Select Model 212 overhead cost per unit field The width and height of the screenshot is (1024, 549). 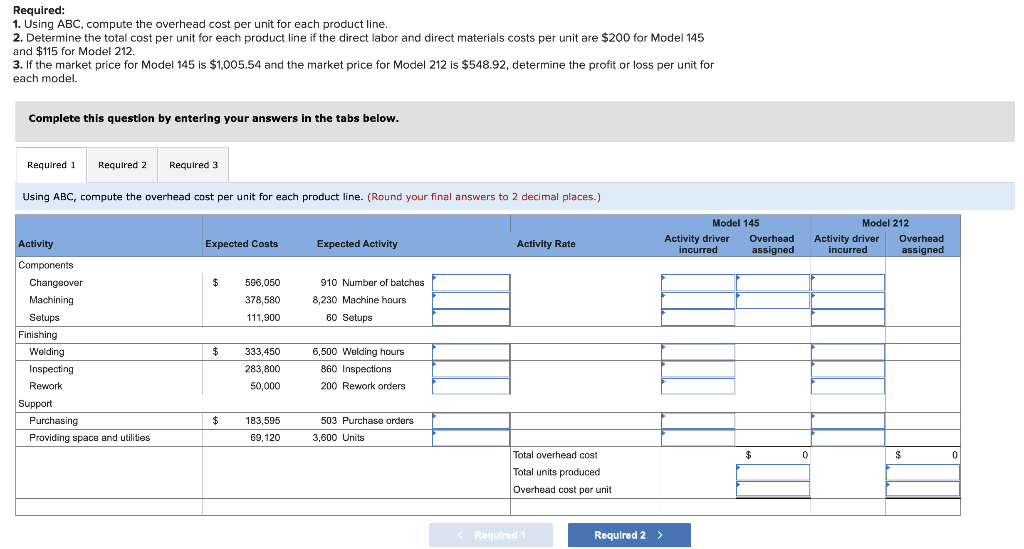point(923,490)
